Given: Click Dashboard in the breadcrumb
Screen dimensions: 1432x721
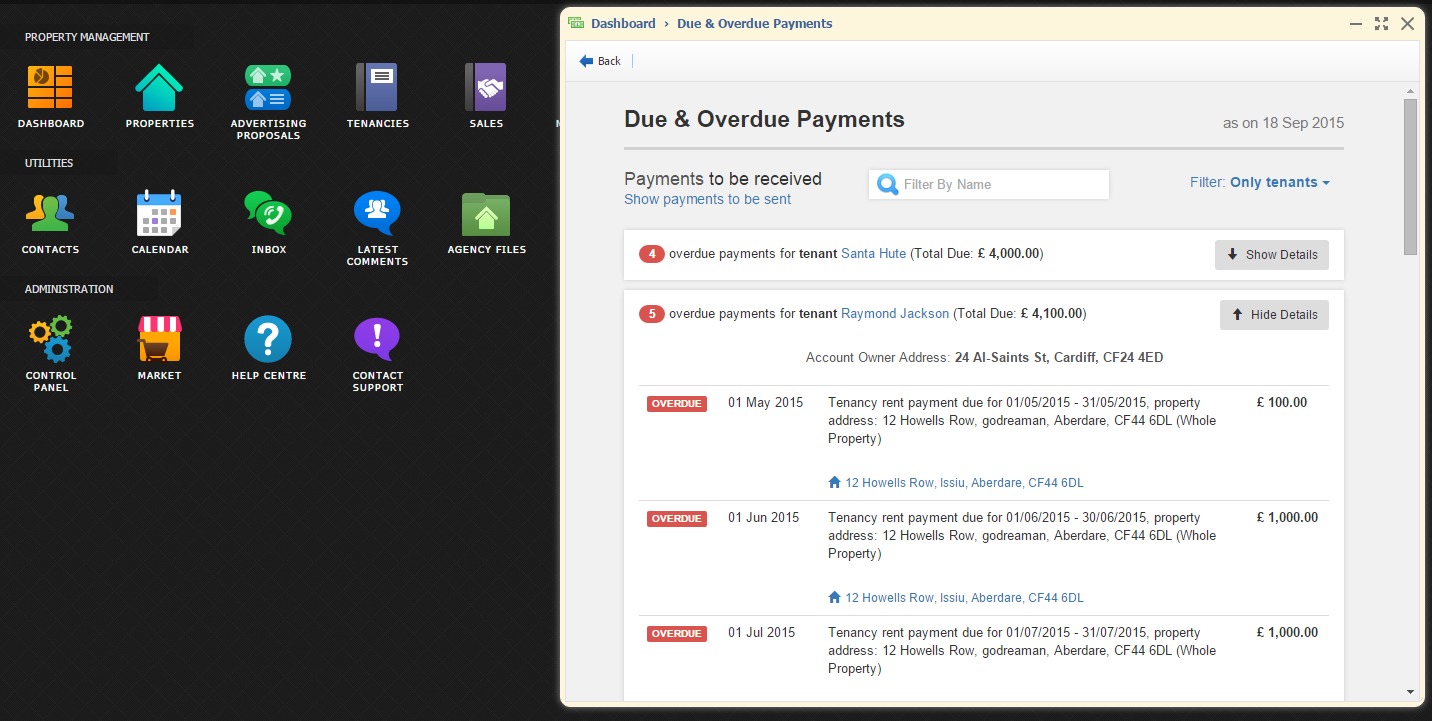Looking at the screenshot, I should [x=622, y=23].
